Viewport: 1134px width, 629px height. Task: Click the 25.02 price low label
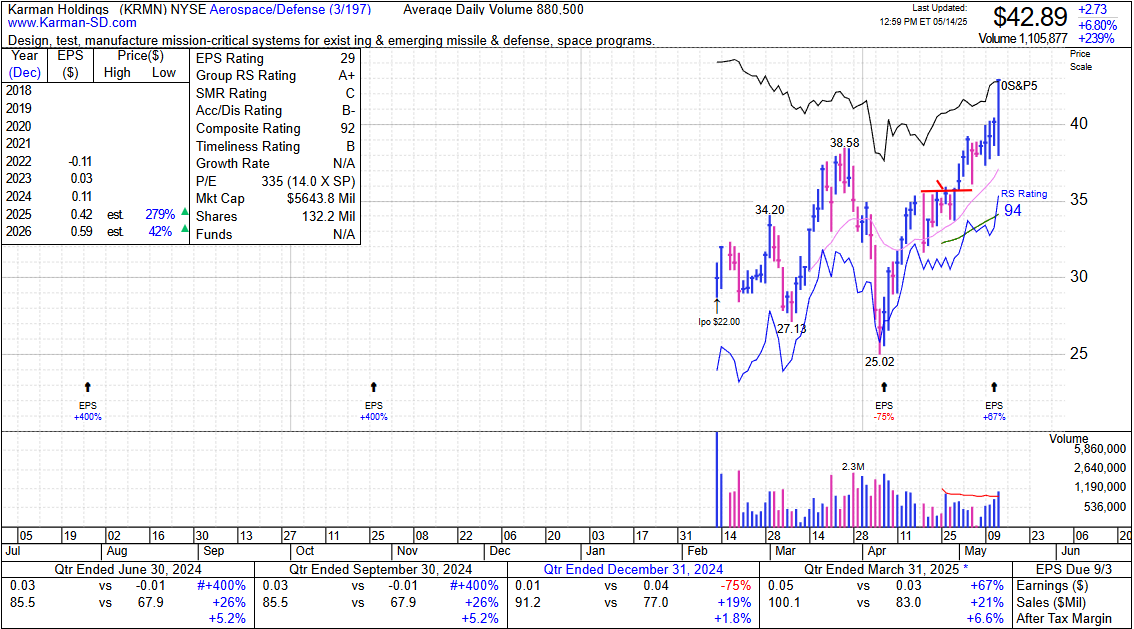pyautogui.click(x=879, y=361)
